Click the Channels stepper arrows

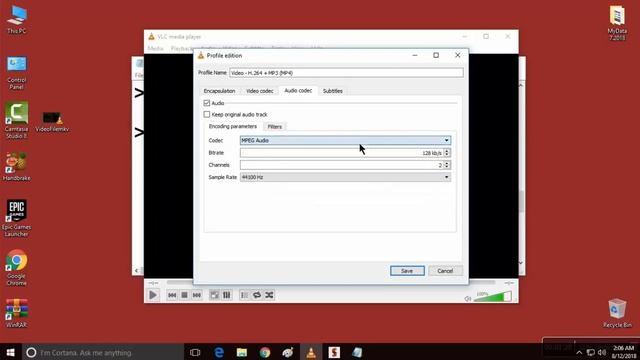click(447, 165)
